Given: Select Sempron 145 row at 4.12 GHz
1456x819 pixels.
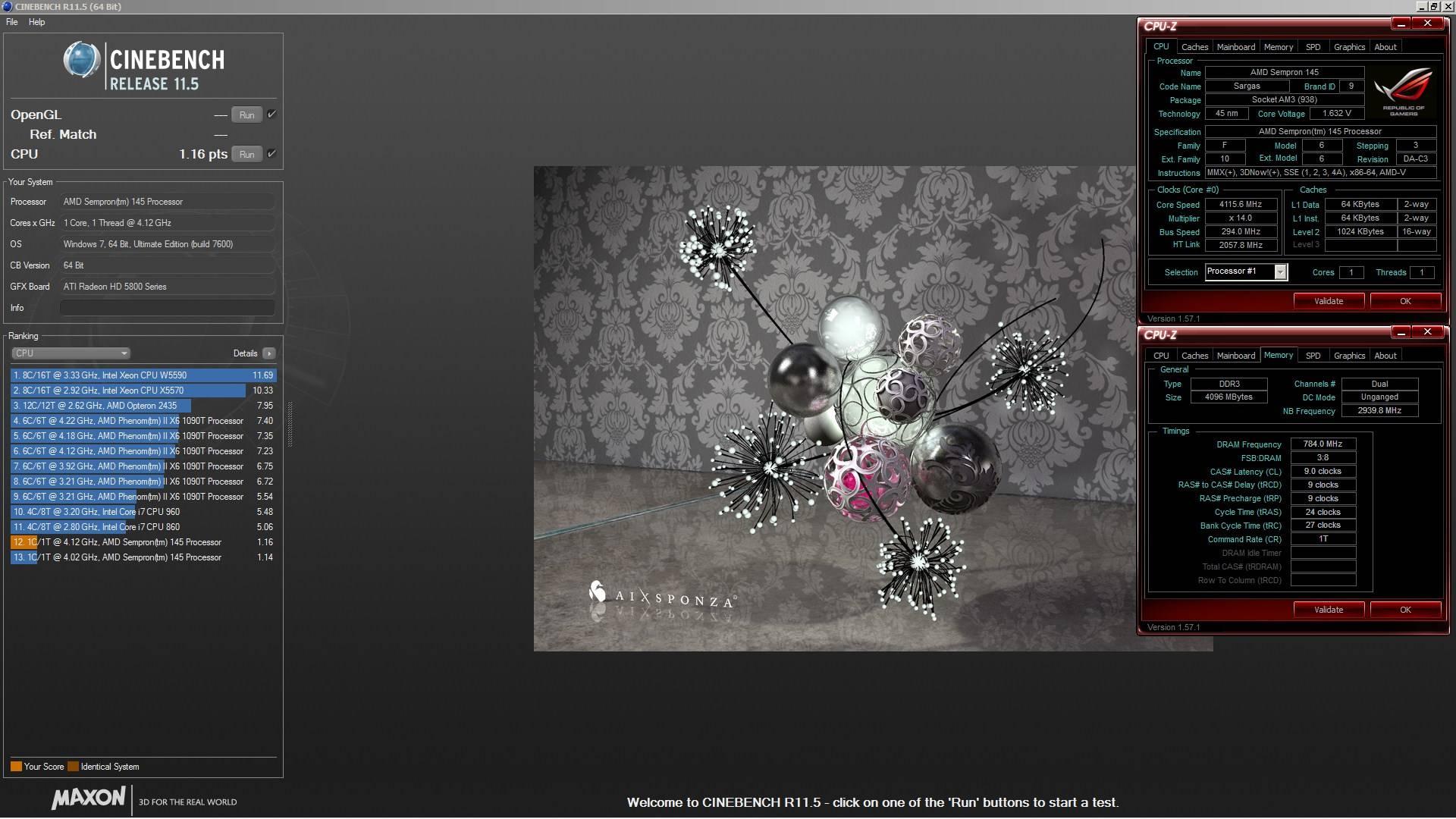Looking at the screenshot, I should click(x=143, y=542).
